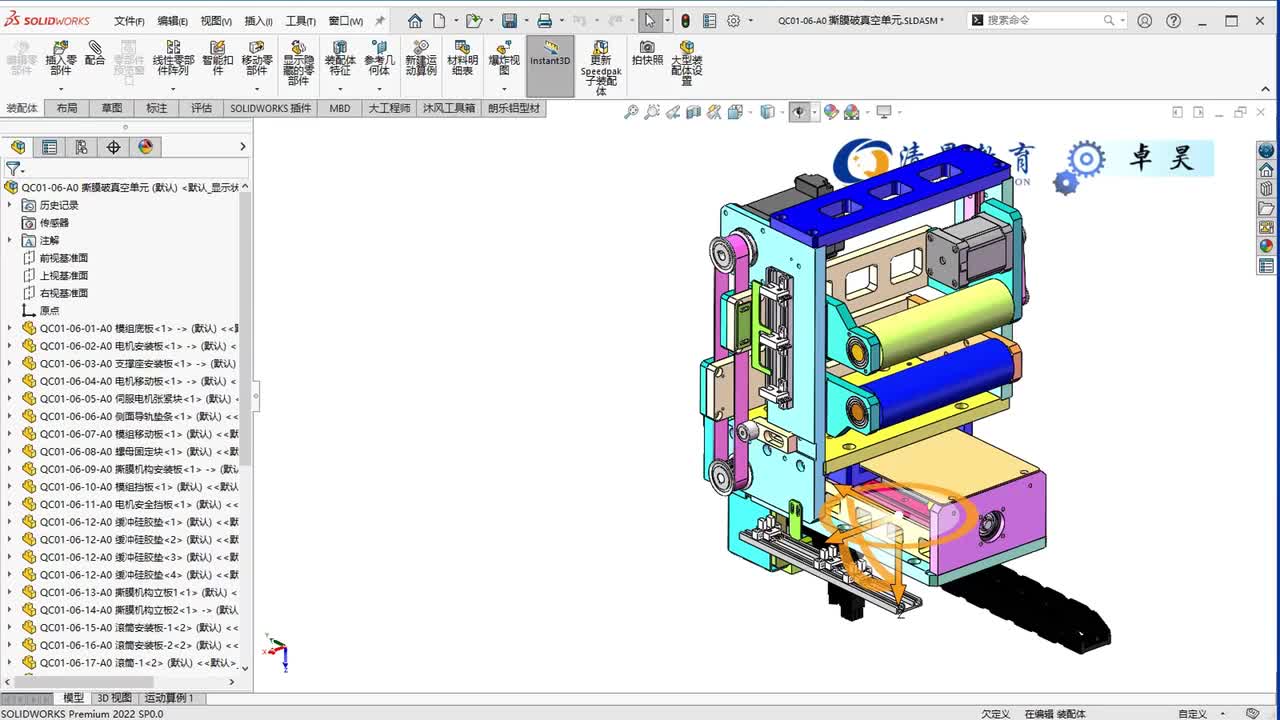The image size is (1280, 720).
Task: Open the Options gear dropdown arrow
Action: tap(750, 20)
